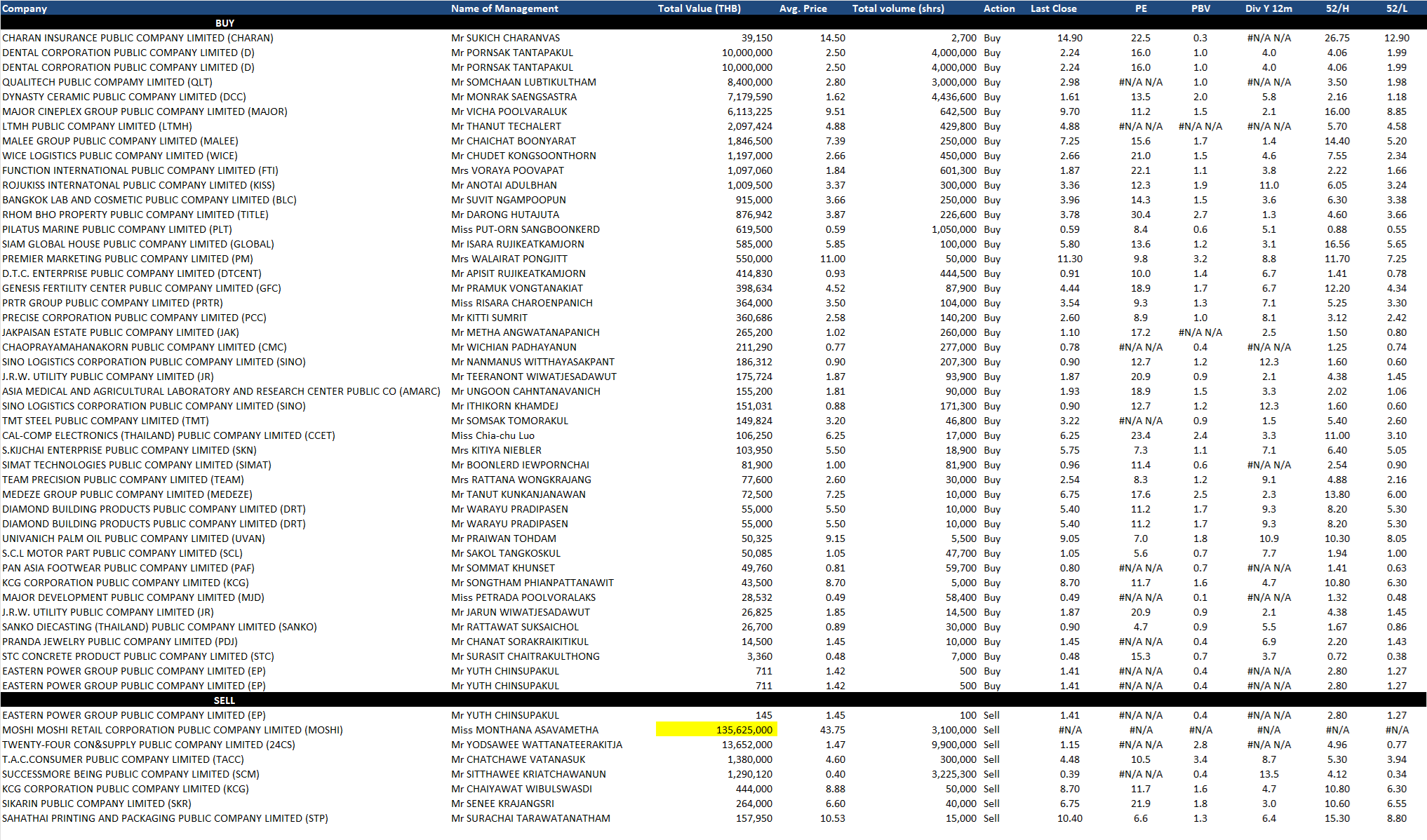Click the SELL section header row
The height and width of the screenshot is (840, 1427).
point(225,700)
